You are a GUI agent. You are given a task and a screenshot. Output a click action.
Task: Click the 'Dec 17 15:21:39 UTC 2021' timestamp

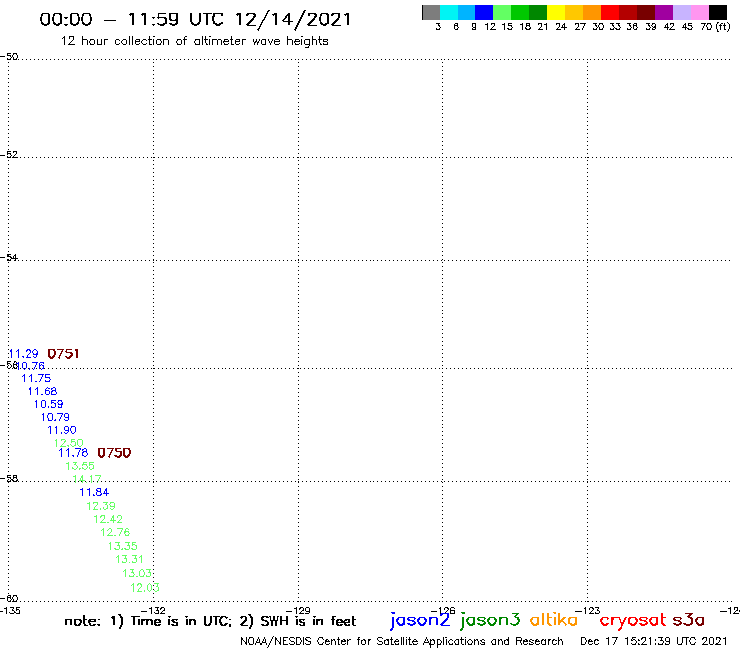(x=654, y=642)
